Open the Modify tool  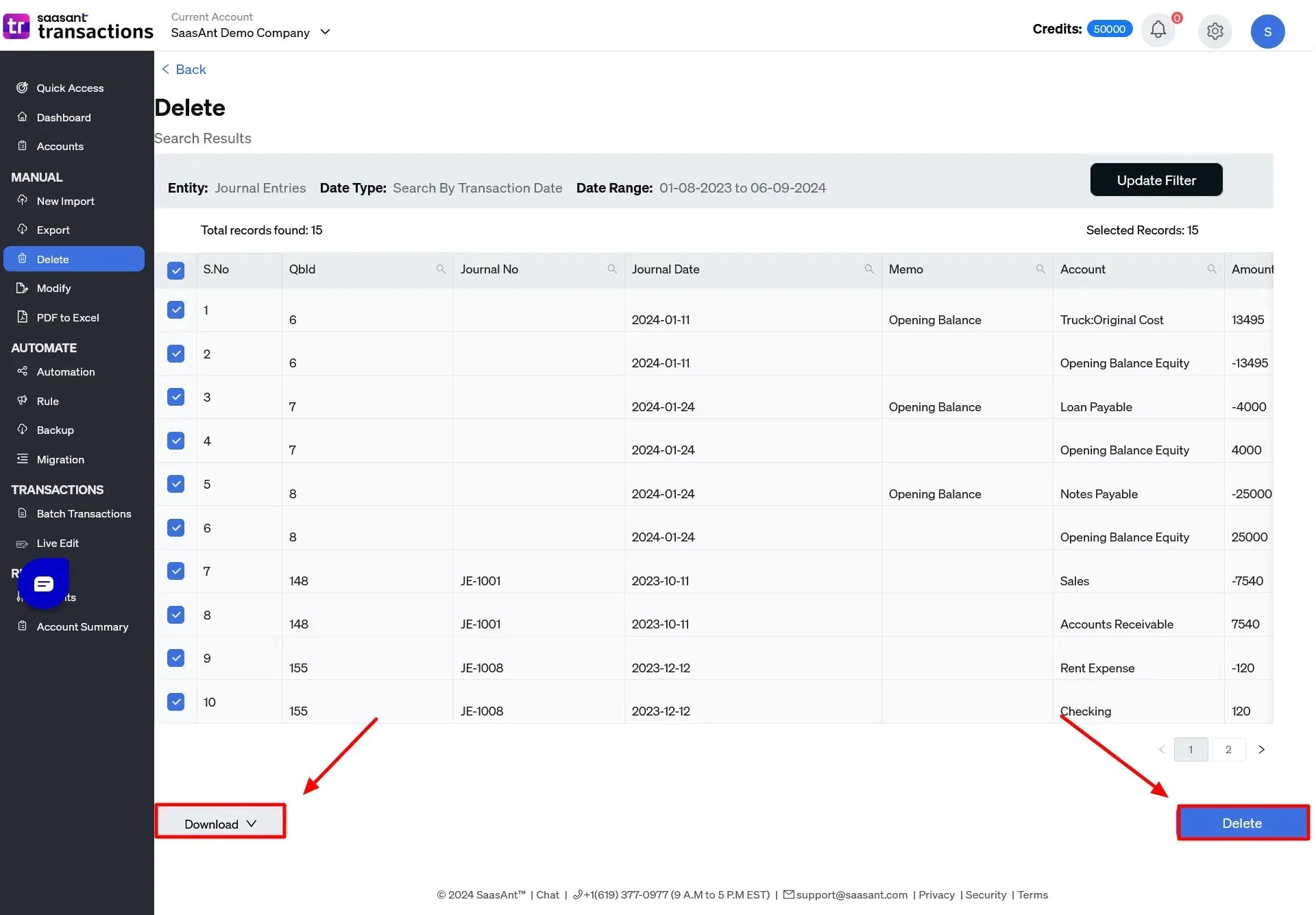[53, 288]
